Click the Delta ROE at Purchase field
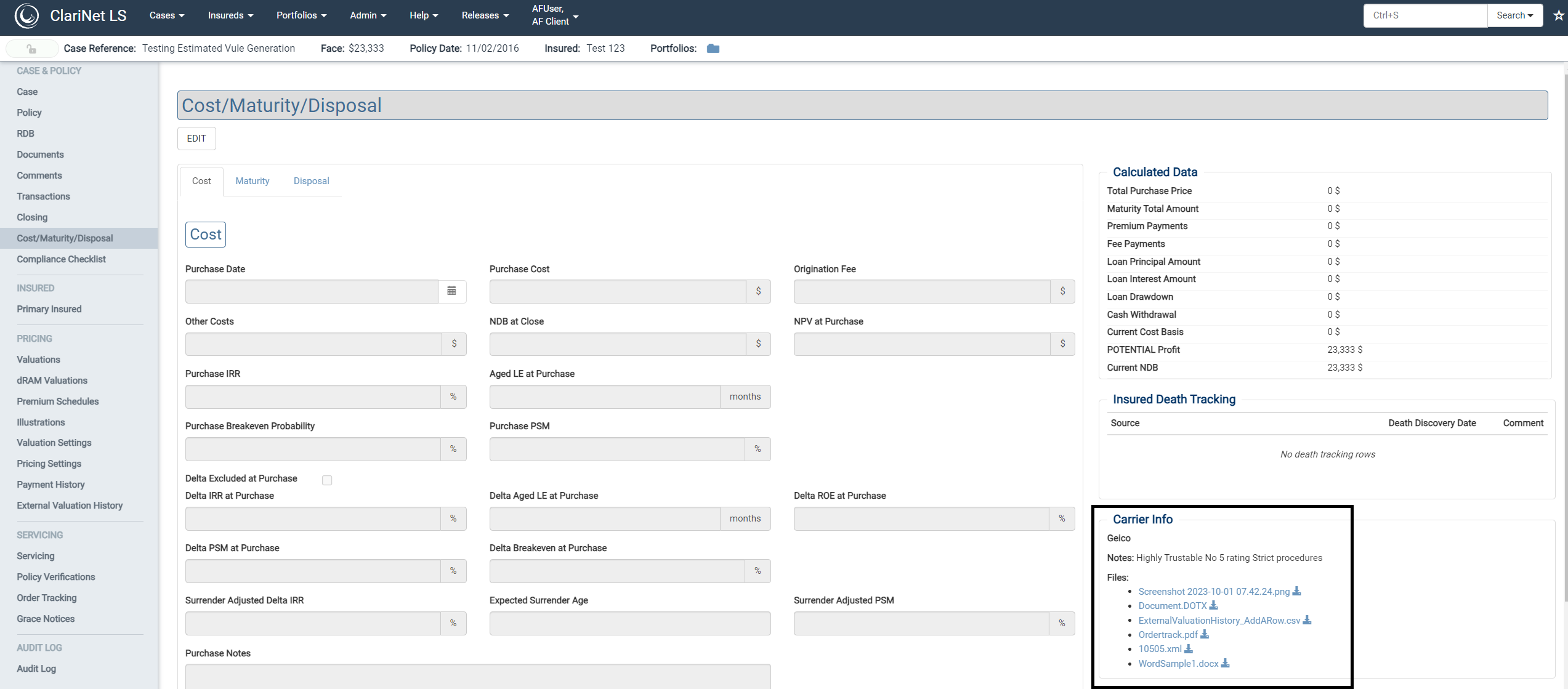 tap(921, 518)
